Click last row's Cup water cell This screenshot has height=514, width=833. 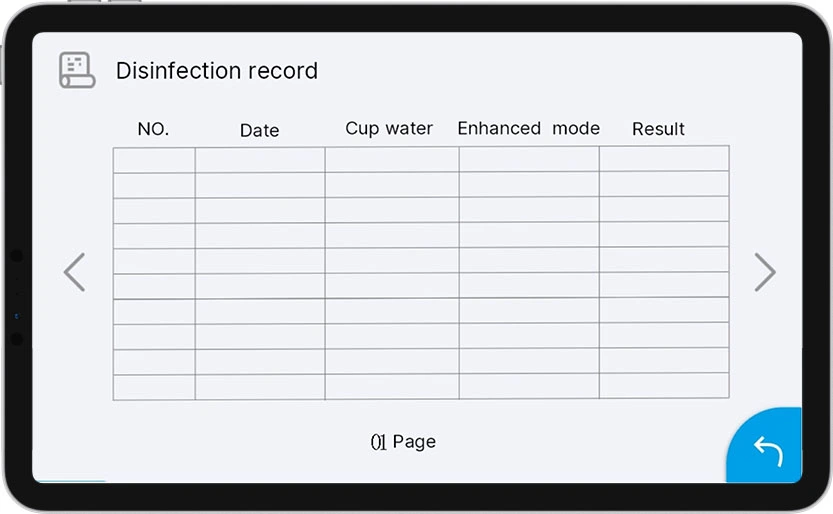392,387
